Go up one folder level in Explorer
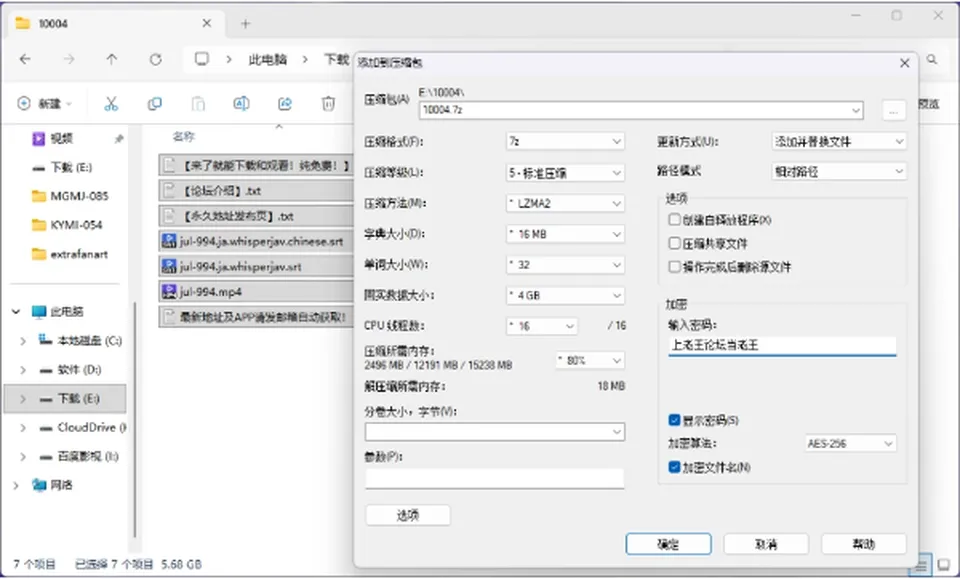 tap(111, 59)
